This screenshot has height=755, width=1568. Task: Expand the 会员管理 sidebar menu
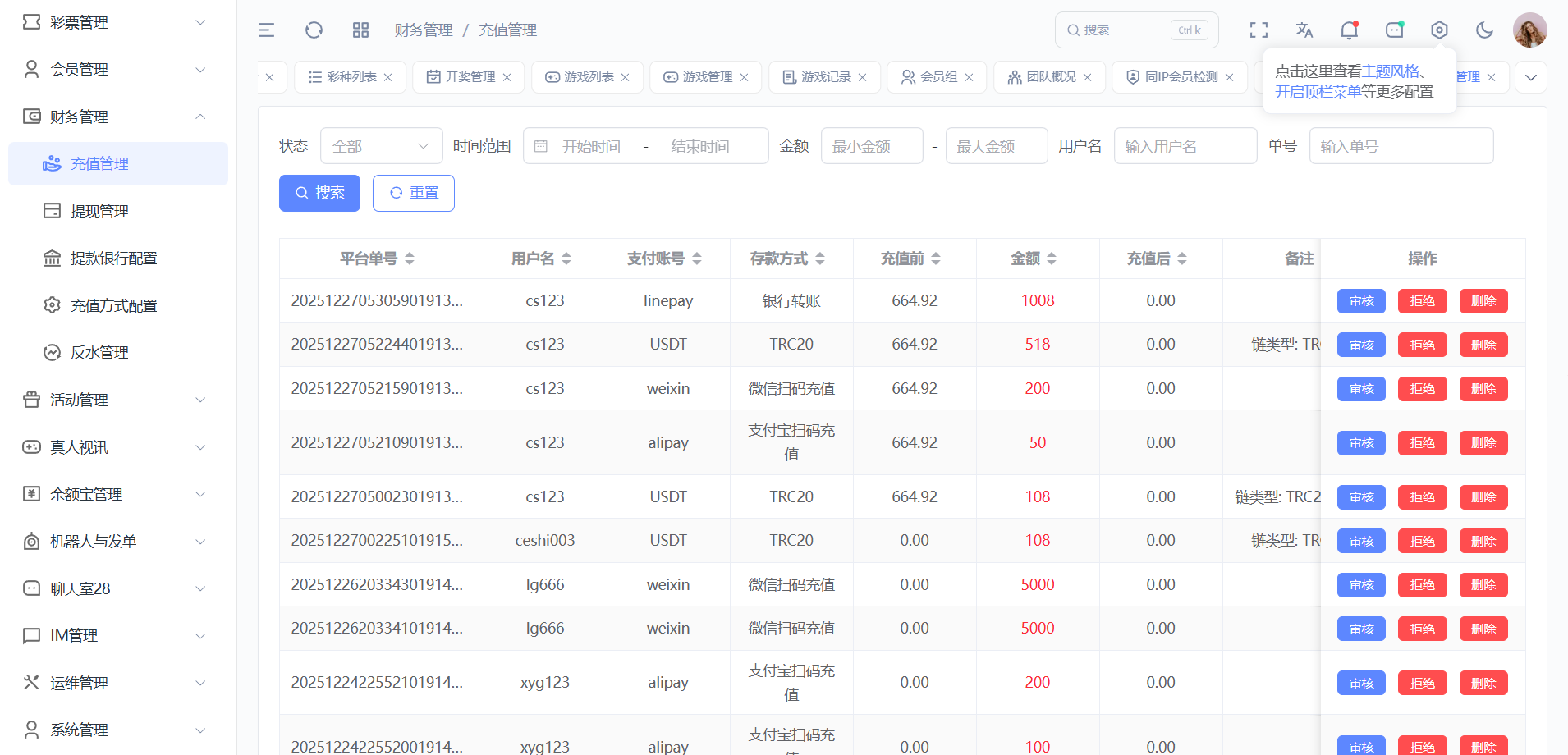pyautogui.click(x=115, y=70)
